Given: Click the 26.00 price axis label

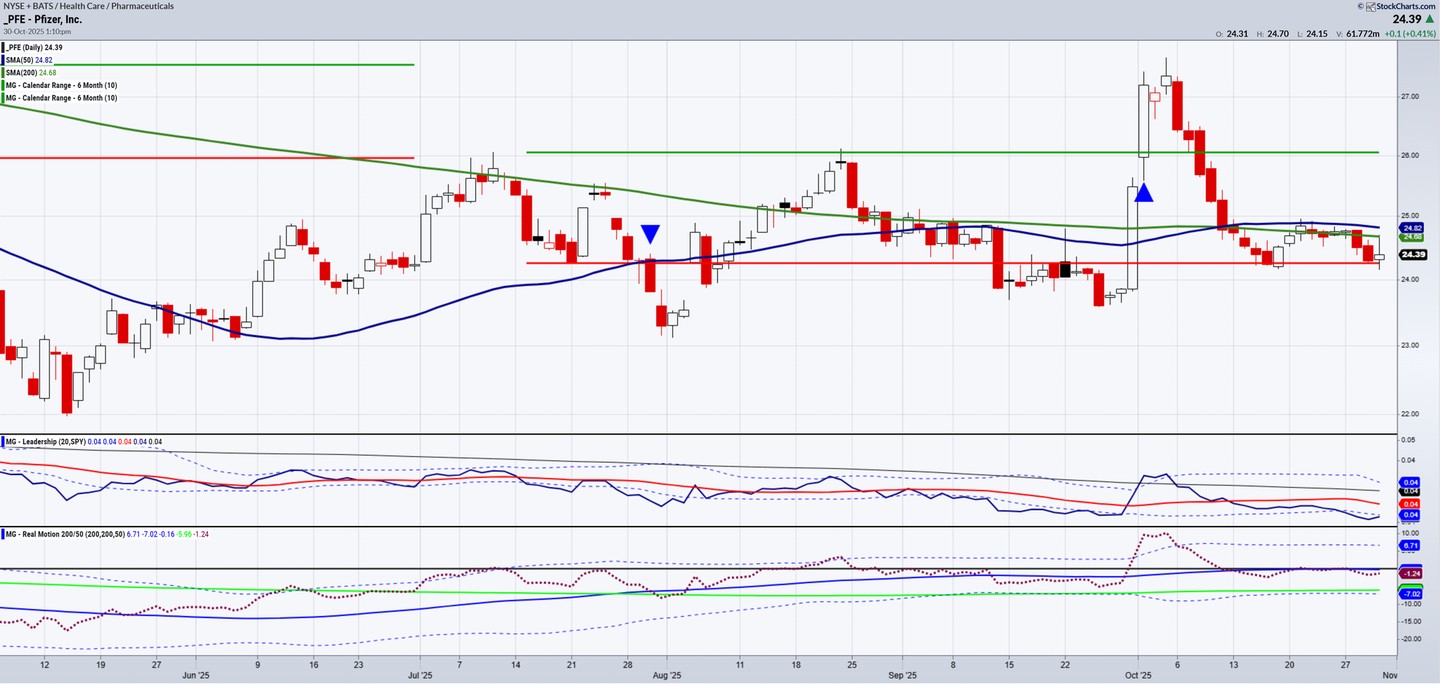Looking at the screenshot, I should (1410, 156).
